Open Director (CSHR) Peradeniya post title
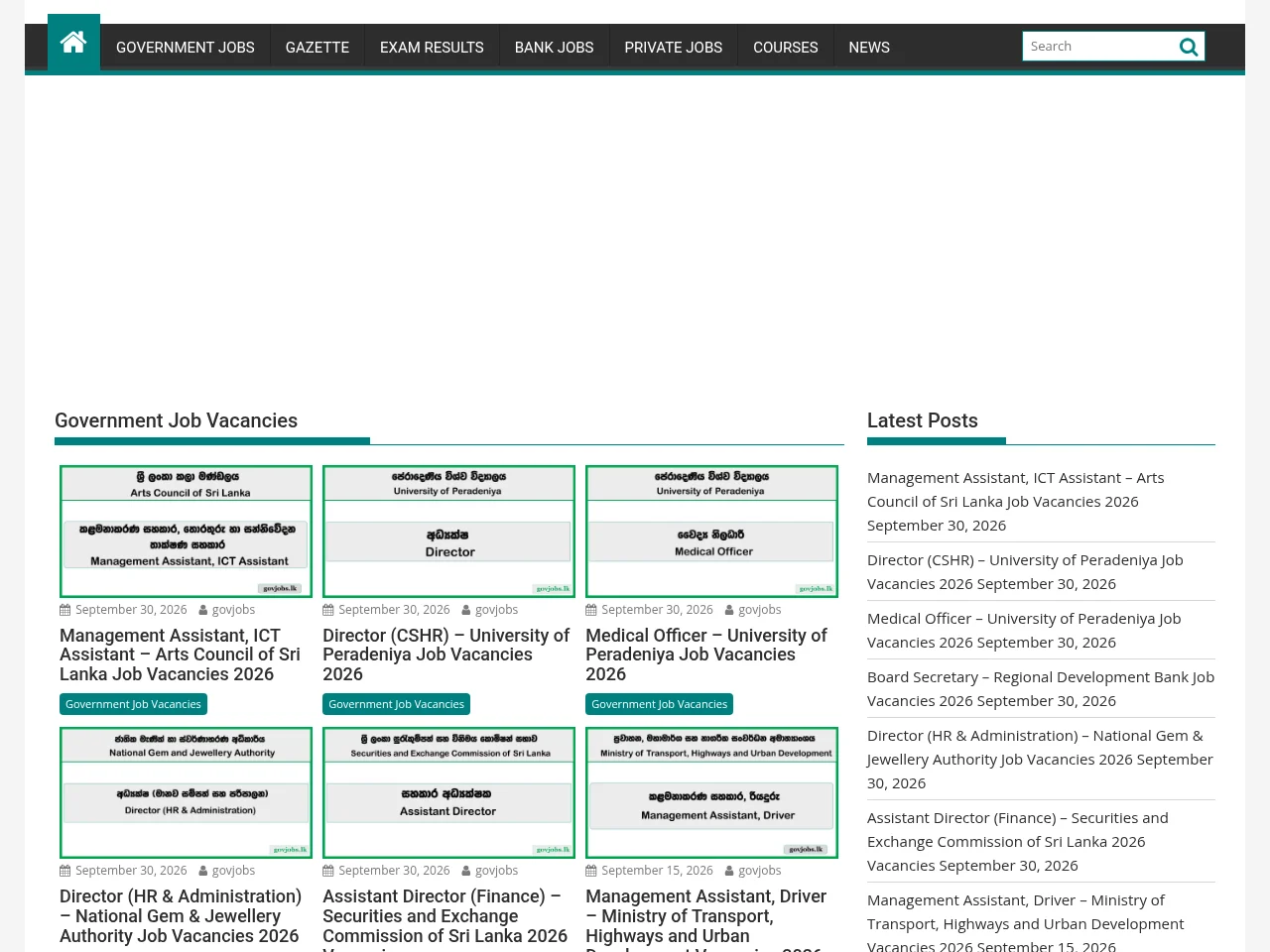This screenshot has height=952, width=1270. (x=445, y=654)
